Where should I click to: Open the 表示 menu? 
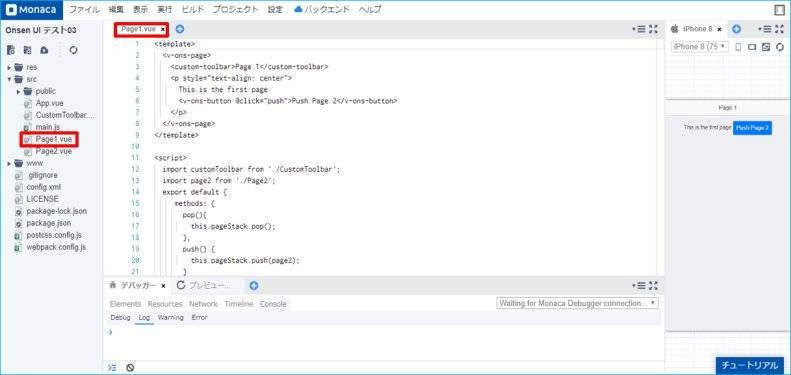140,10
